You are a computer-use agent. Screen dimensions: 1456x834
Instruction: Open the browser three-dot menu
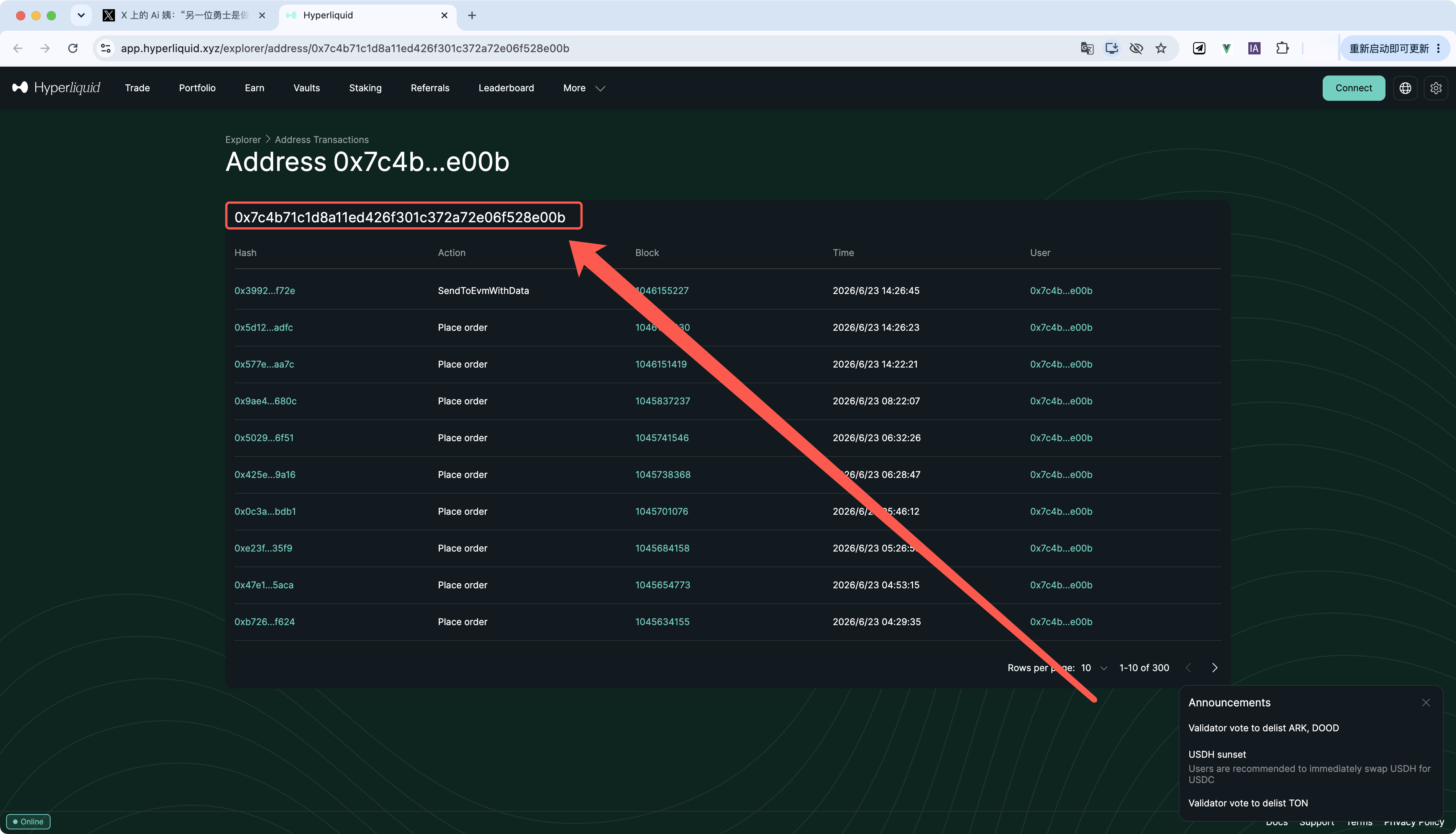point(1438,49)
